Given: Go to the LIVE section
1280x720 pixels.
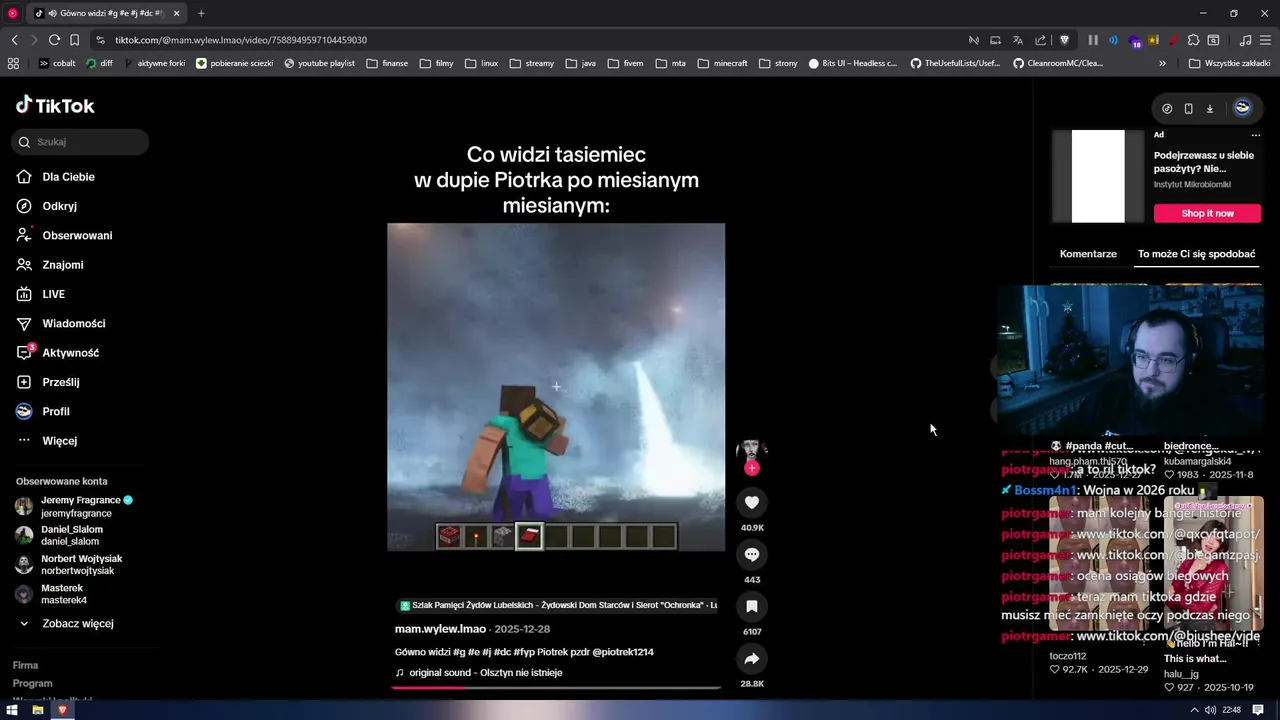Looking at the screenshot, I should point(53,294).
